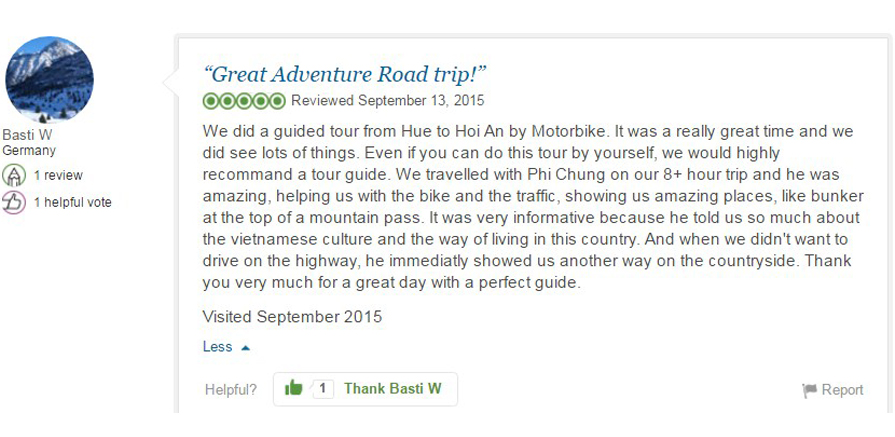Collapse the review with the 'Less' link
Screen dimensions: 895x437
(x=217, y=347)
